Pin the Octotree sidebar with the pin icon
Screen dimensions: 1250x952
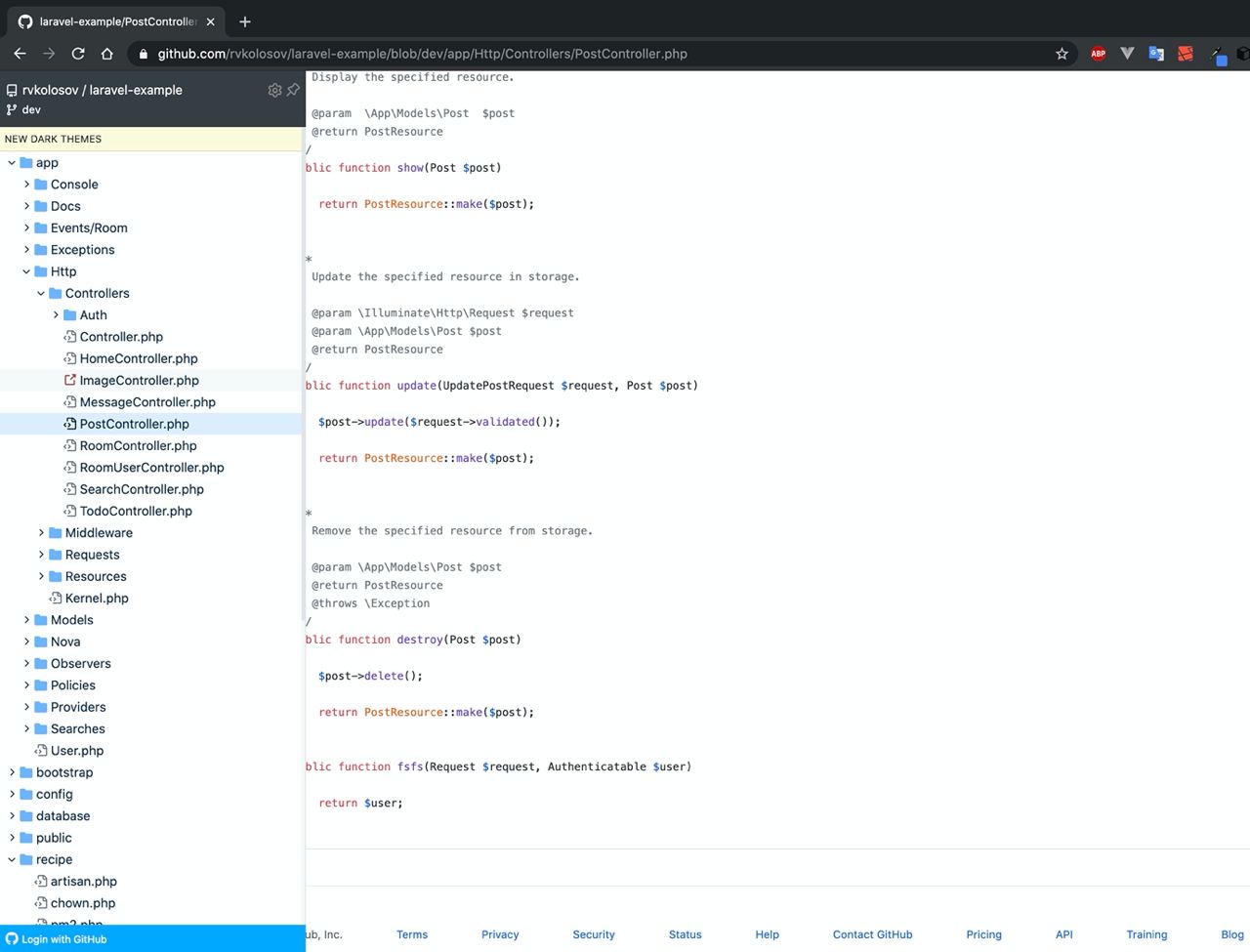(x=293, y=90)
